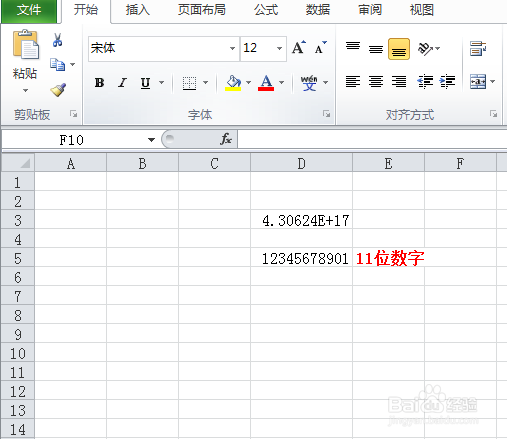Screen dimensions: 507x439
Task: Open the Name Box dropdown
Action: click(151, 140)
